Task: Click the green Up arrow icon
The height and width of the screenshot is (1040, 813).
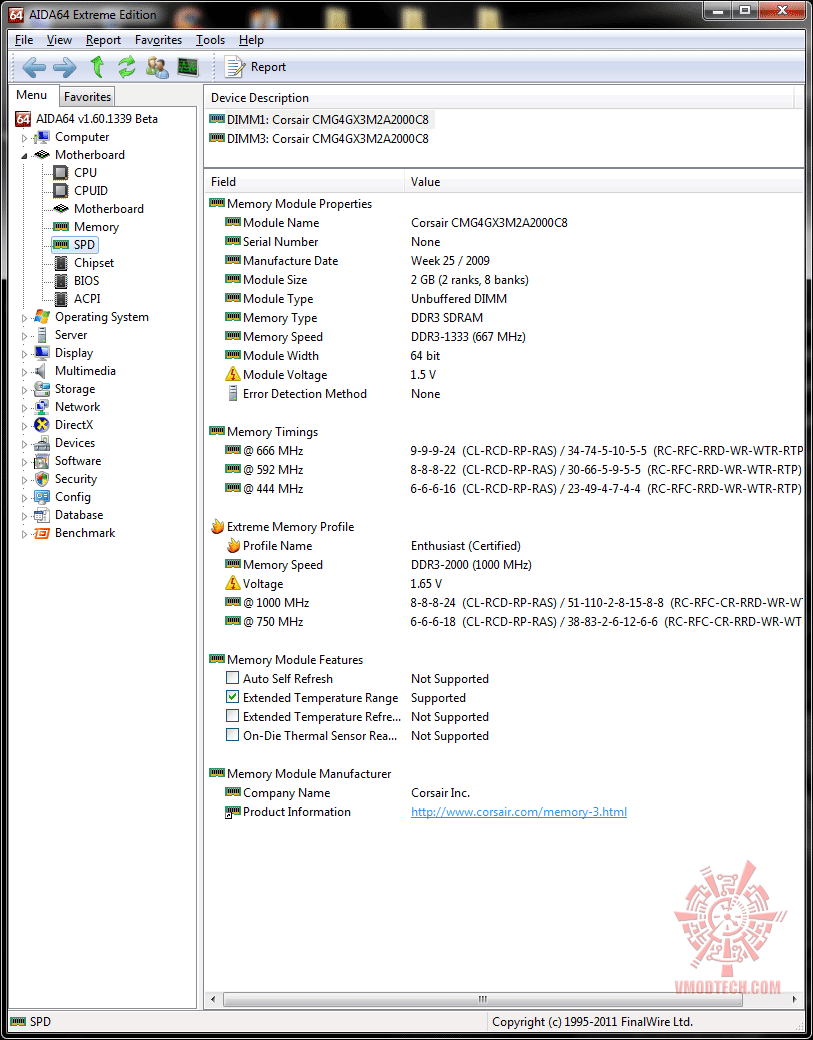Action: (97, 67)
